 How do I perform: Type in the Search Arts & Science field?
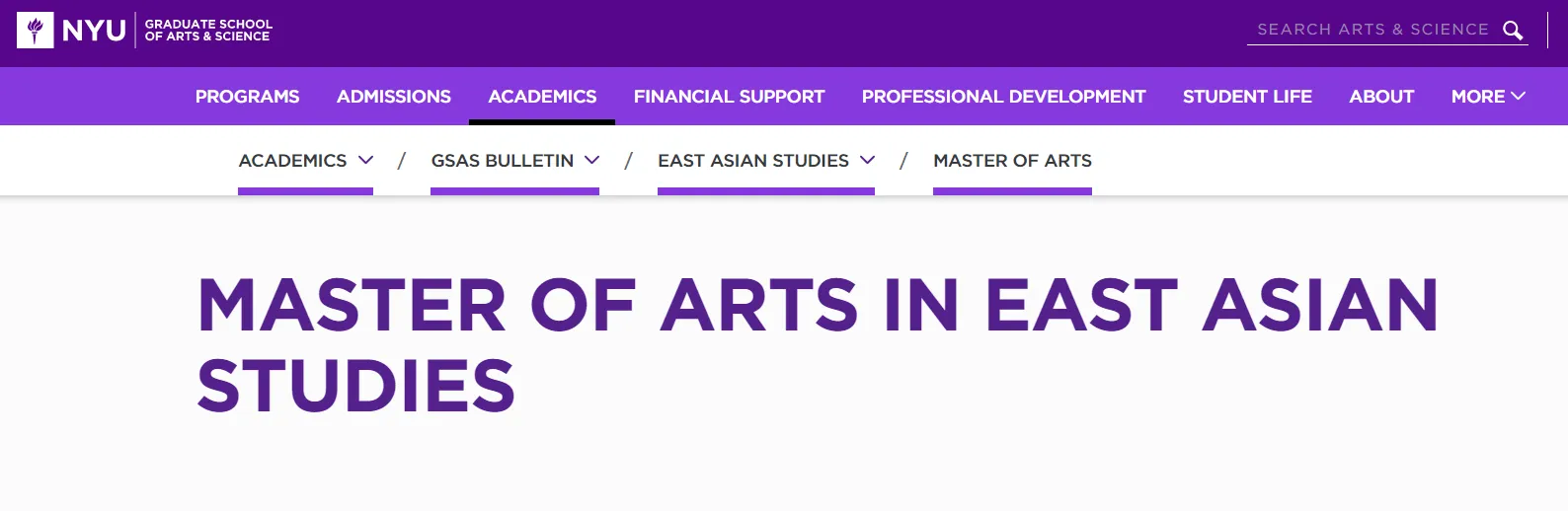point(1372,30)
